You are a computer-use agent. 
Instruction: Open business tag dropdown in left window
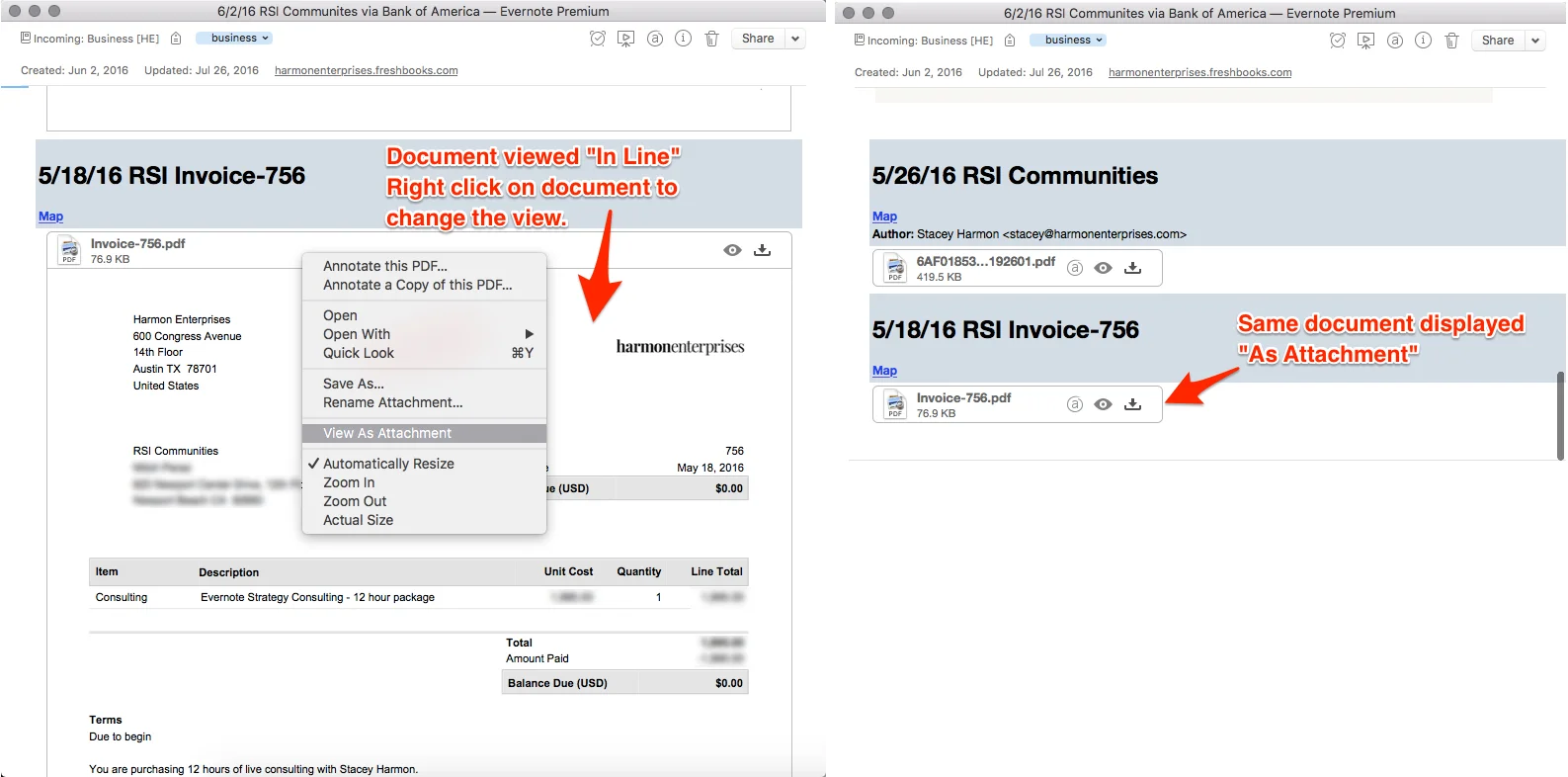(x=233, y=39)
